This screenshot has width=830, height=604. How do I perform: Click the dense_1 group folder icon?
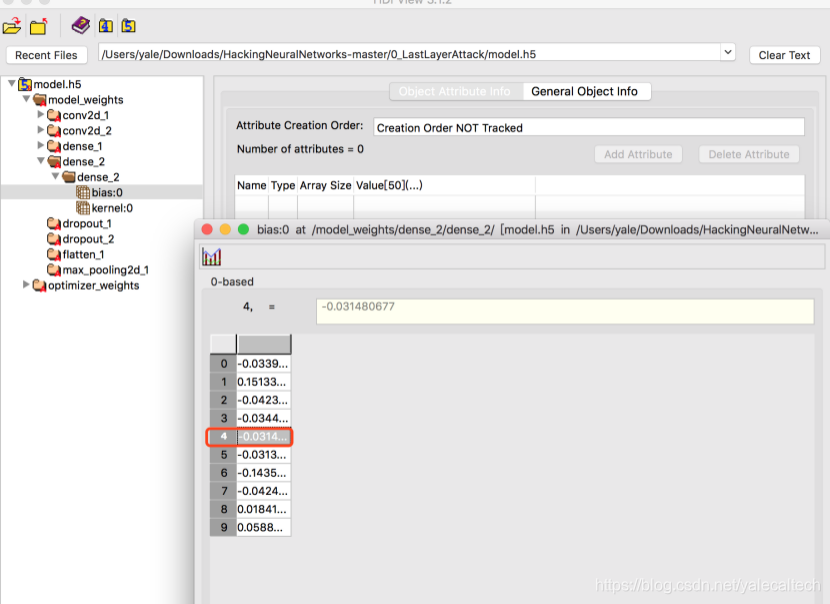pyautogui.click(x=54, y=146)
